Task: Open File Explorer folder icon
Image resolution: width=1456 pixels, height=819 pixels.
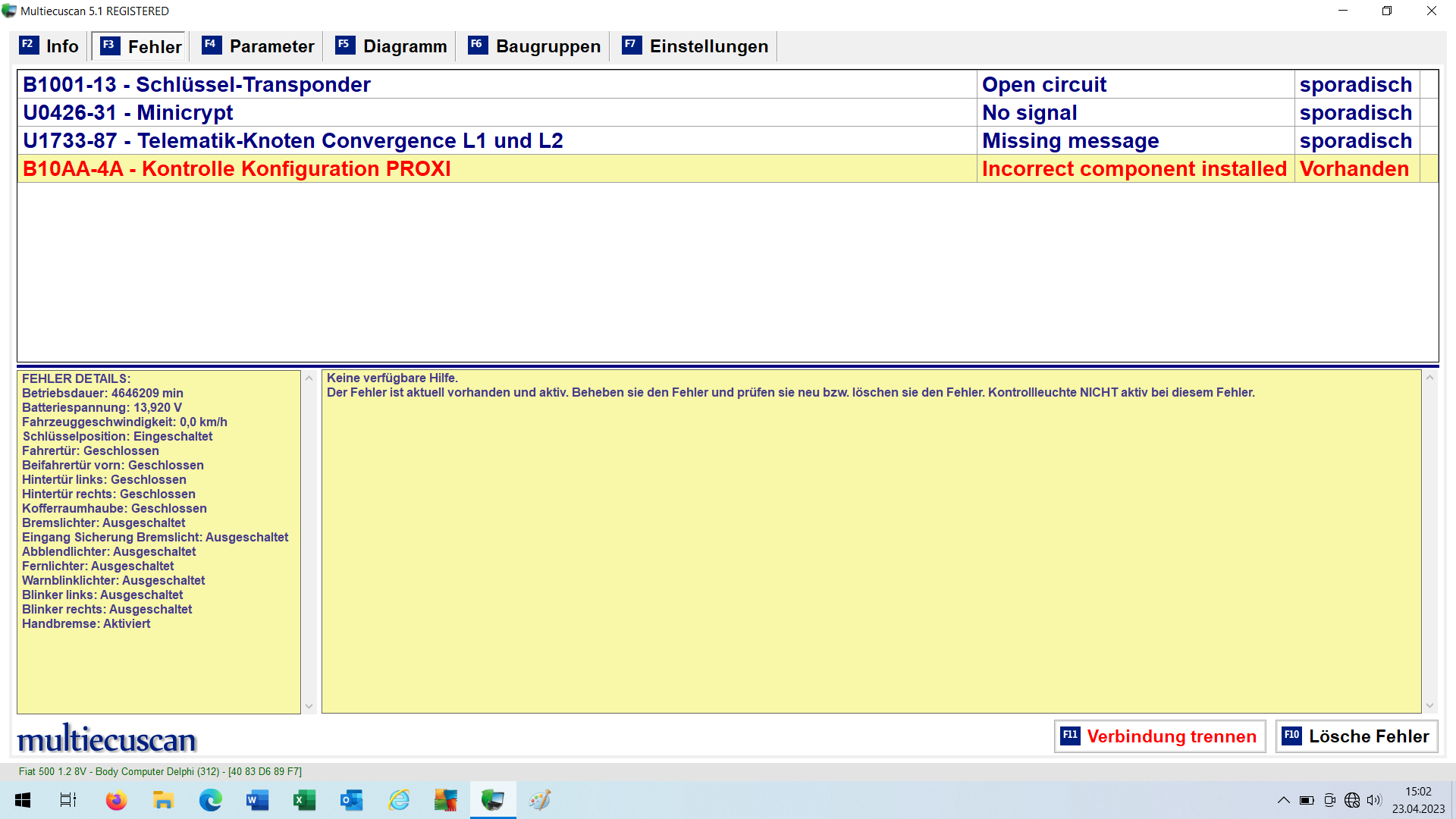Action: point(163,800)
